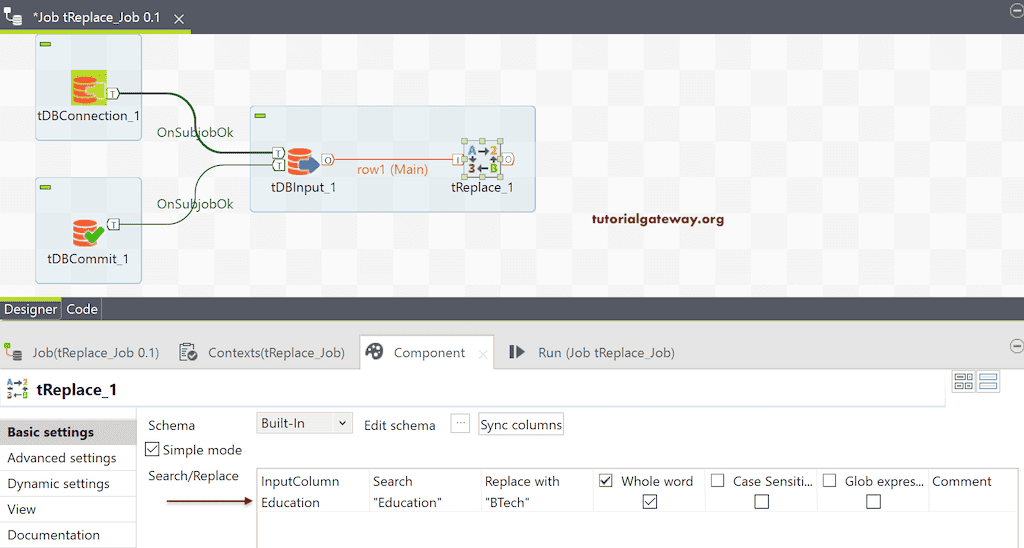1024x548 pixels.
Task: Click the tDBConnection_1 output trigger handle
Action: (x=113, y=94)
